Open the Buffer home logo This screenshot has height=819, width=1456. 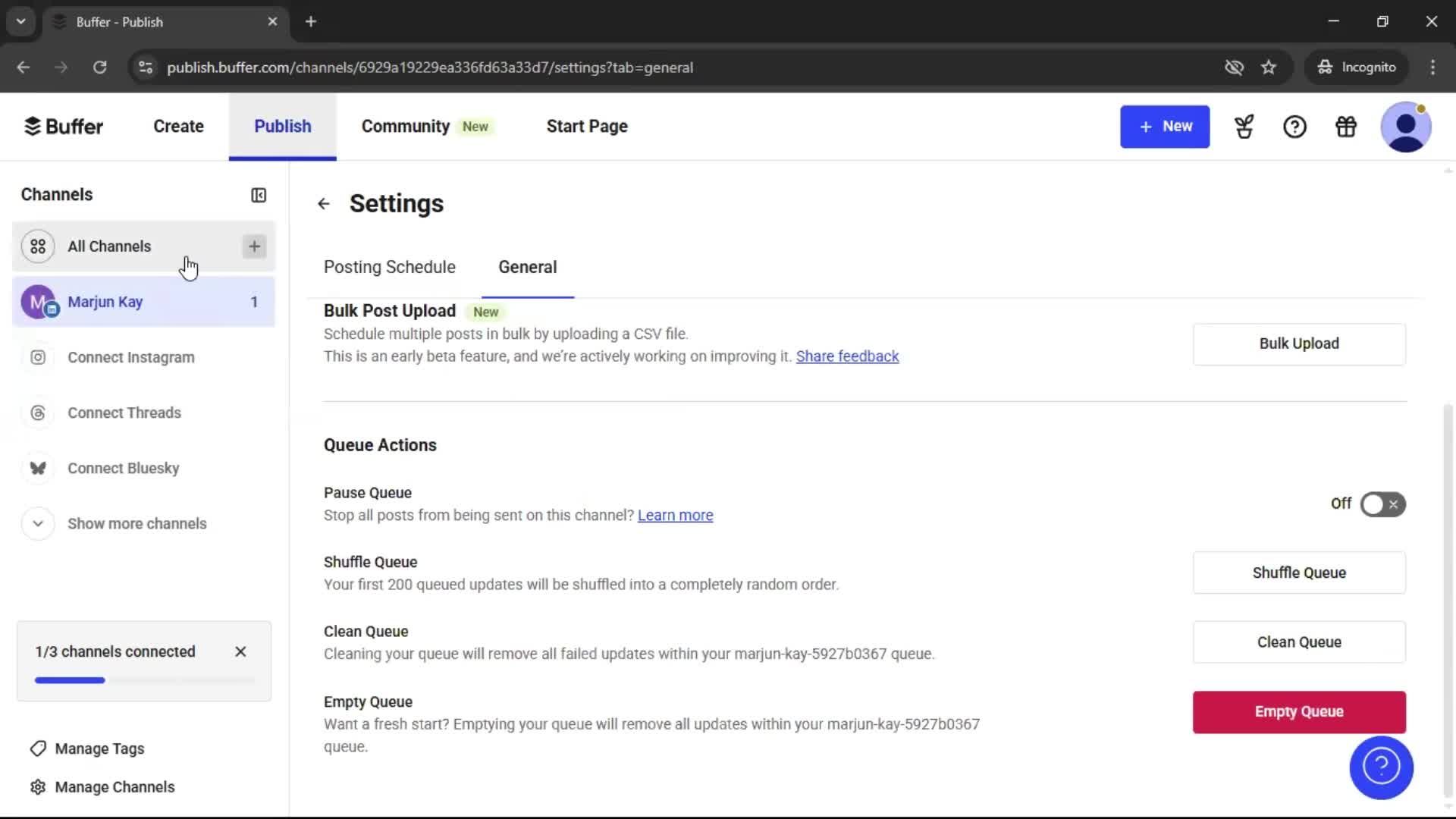[64, 126]
